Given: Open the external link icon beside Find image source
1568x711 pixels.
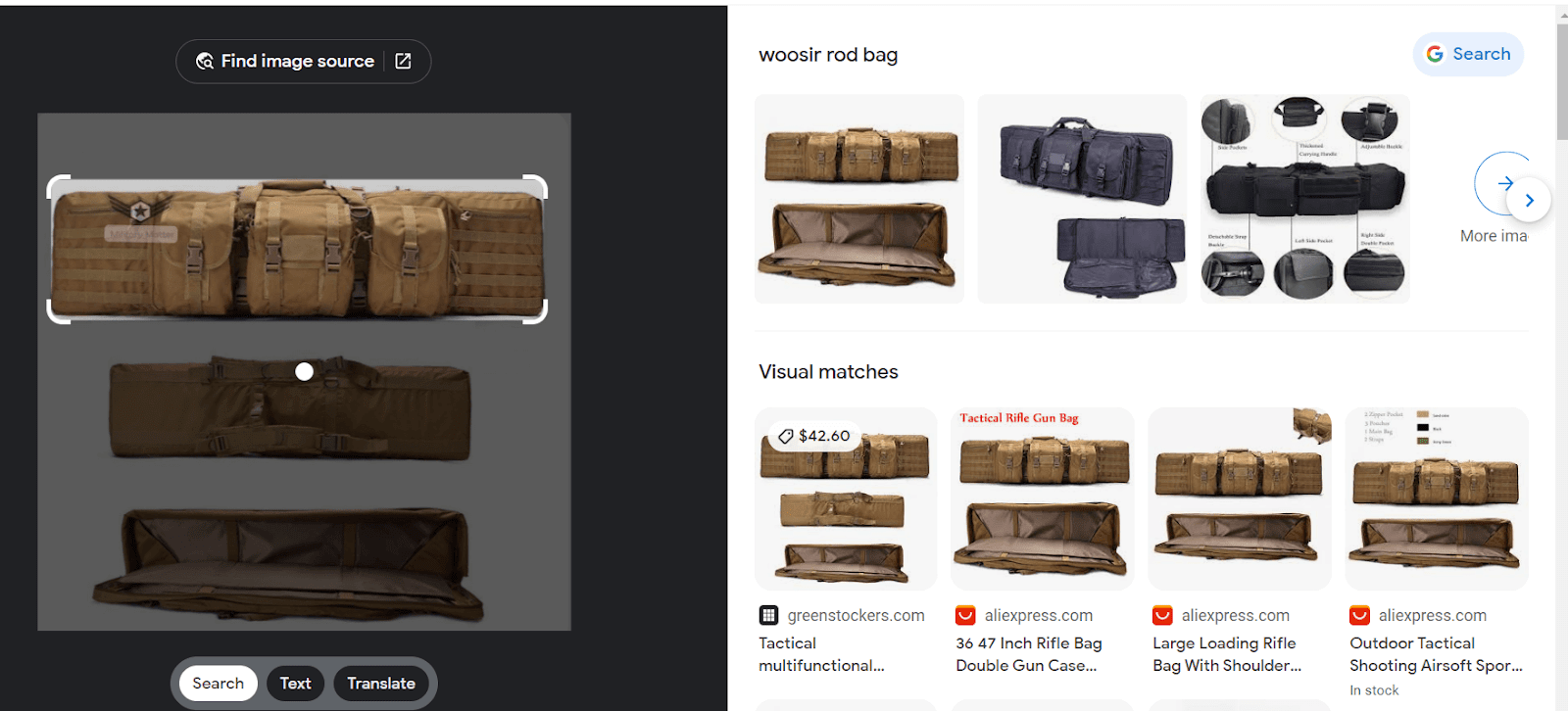Looking at the screenshot, I should (403, 61).
